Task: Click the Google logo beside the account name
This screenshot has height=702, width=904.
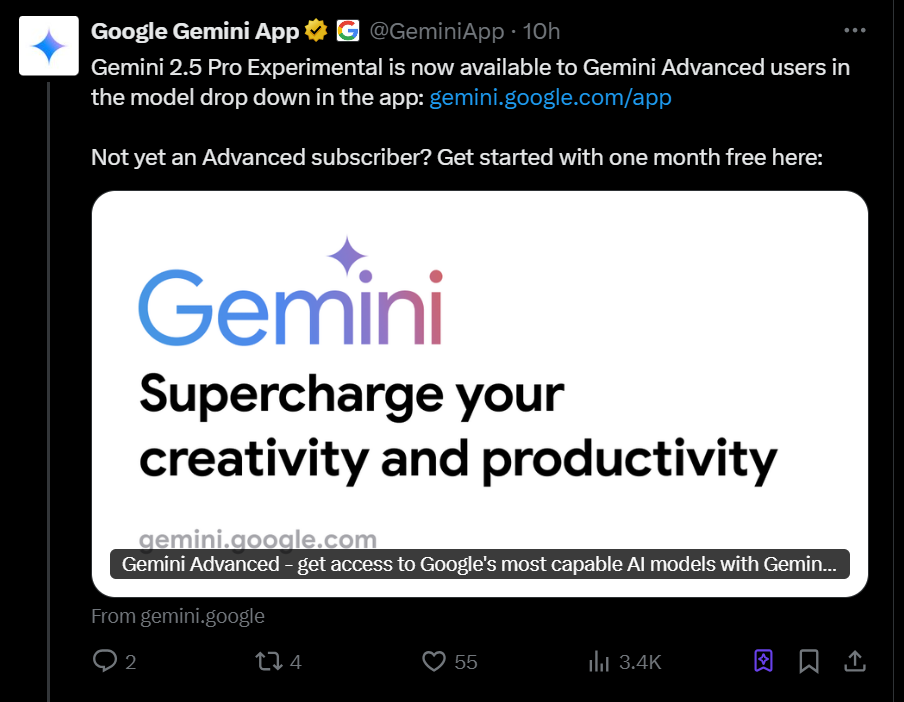Action: pos(345,30)
